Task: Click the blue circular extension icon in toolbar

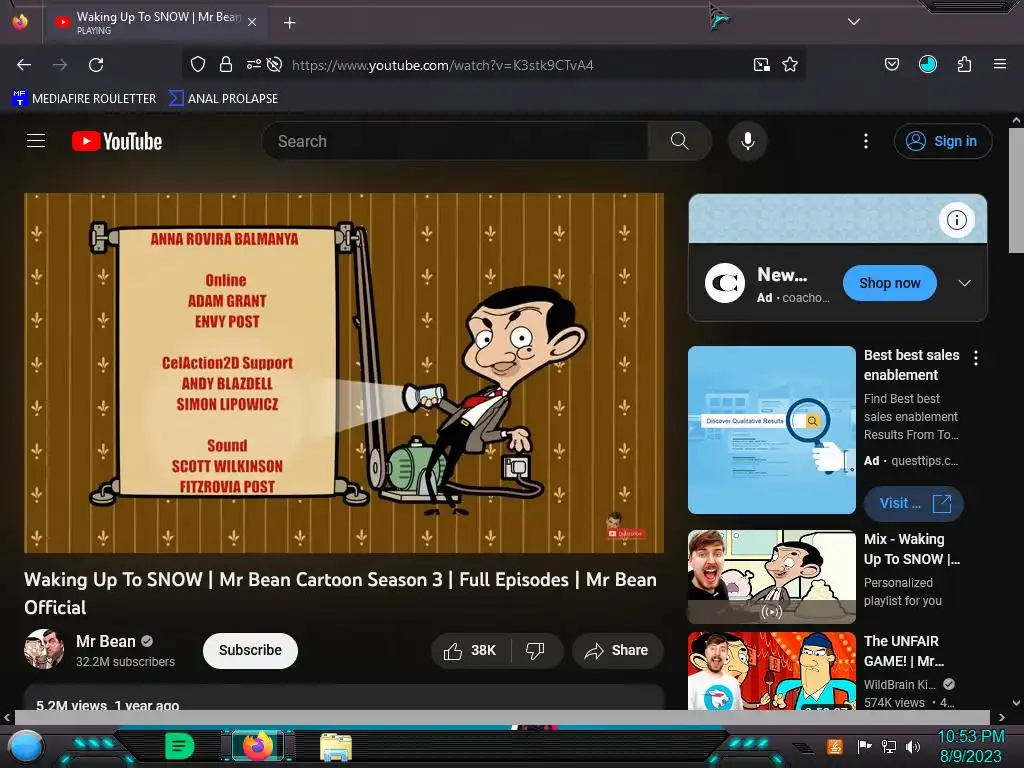Action: 928,64
